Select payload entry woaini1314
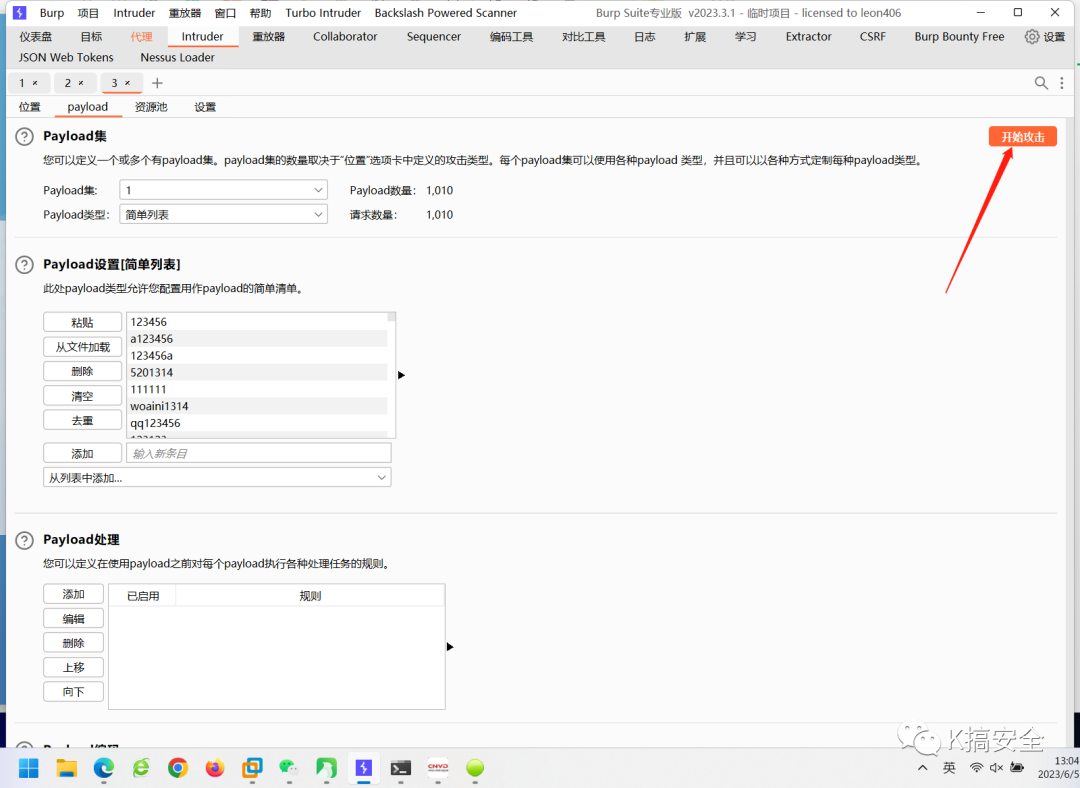The image size is (1080, 788). pyautogui.click(x=258, y=406)
